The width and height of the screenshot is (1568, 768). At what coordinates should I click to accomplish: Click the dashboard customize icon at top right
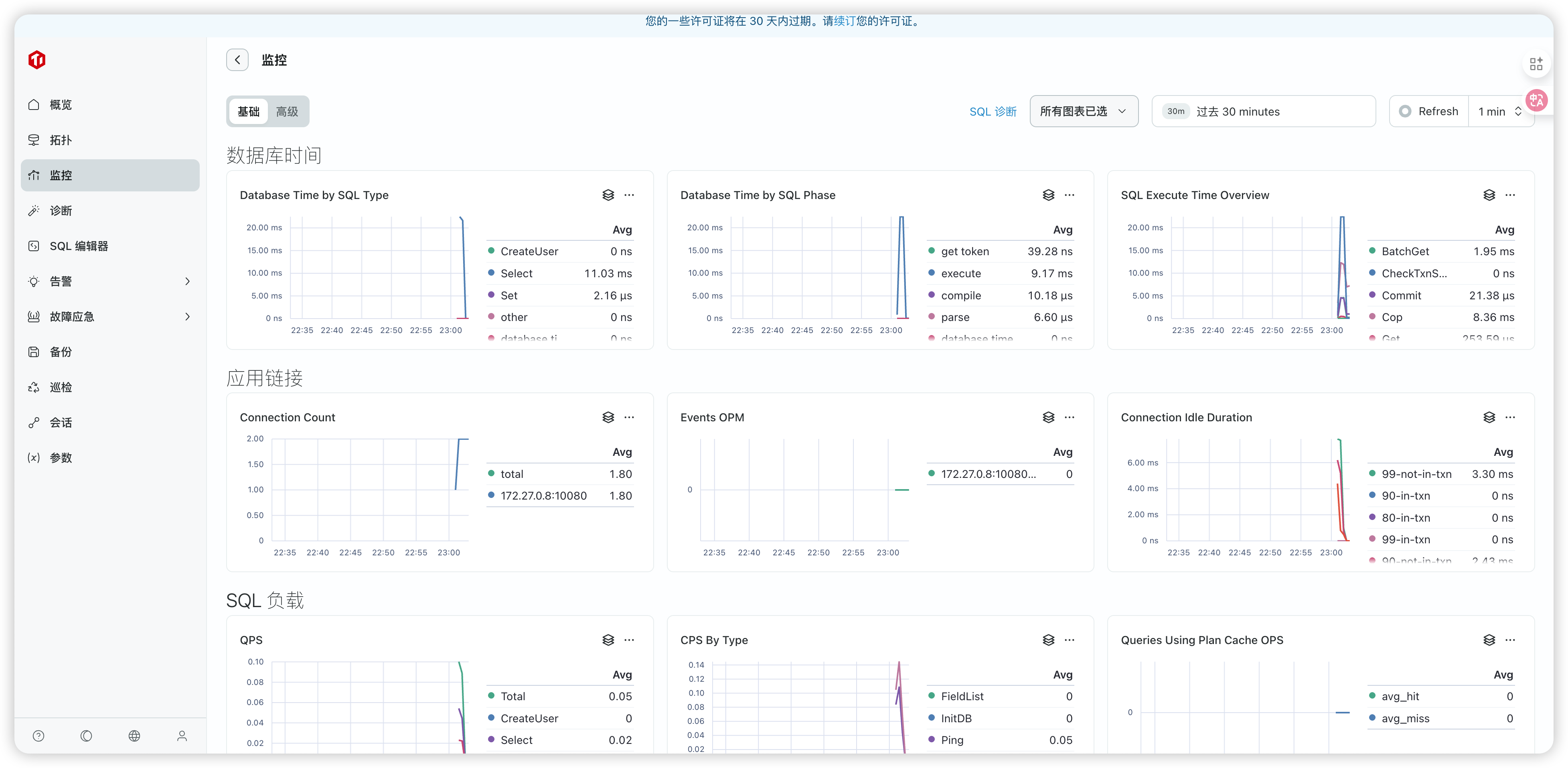(1536, 63)
